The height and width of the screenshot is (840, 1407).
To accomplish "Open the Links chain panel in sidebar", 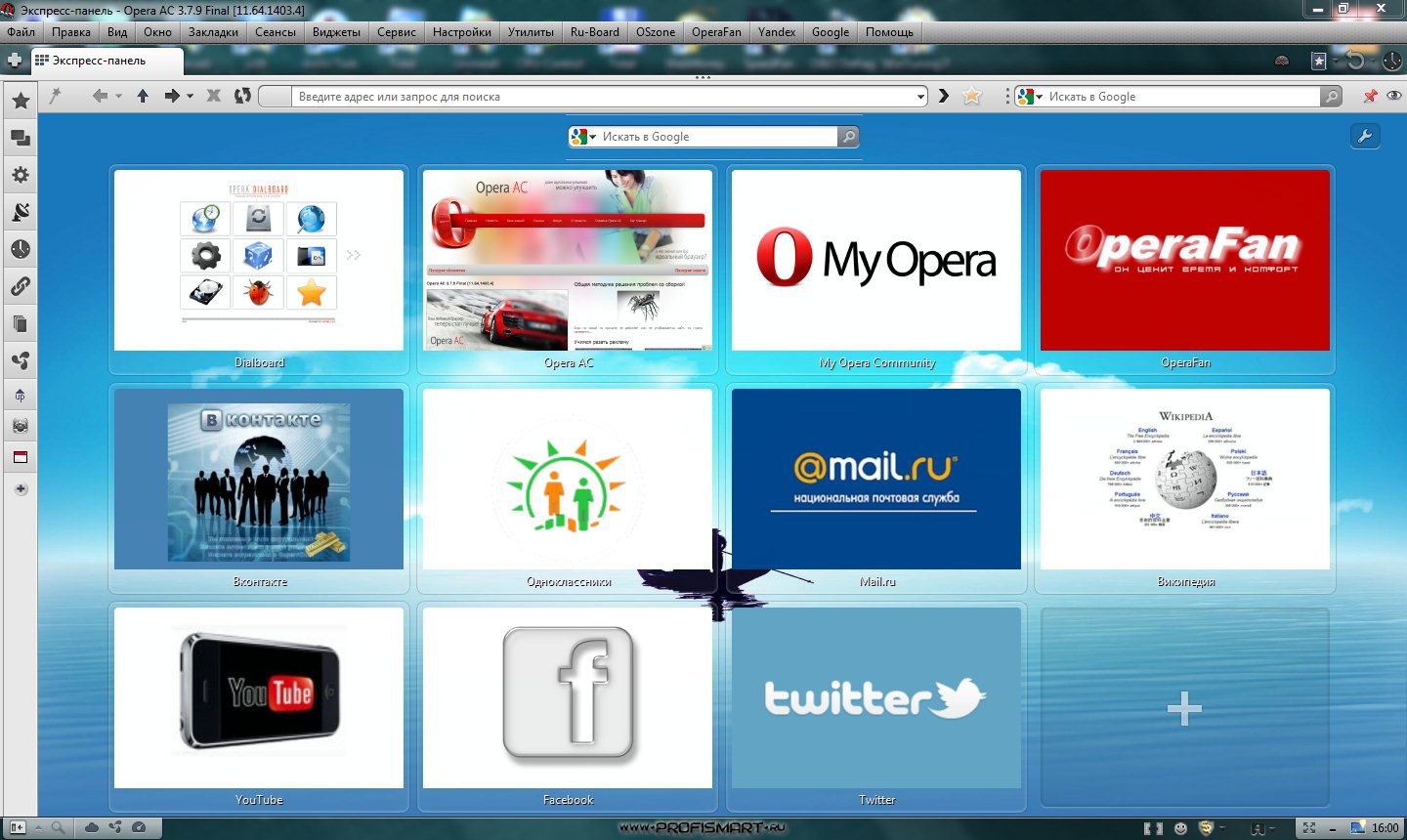I will point(21,286).
